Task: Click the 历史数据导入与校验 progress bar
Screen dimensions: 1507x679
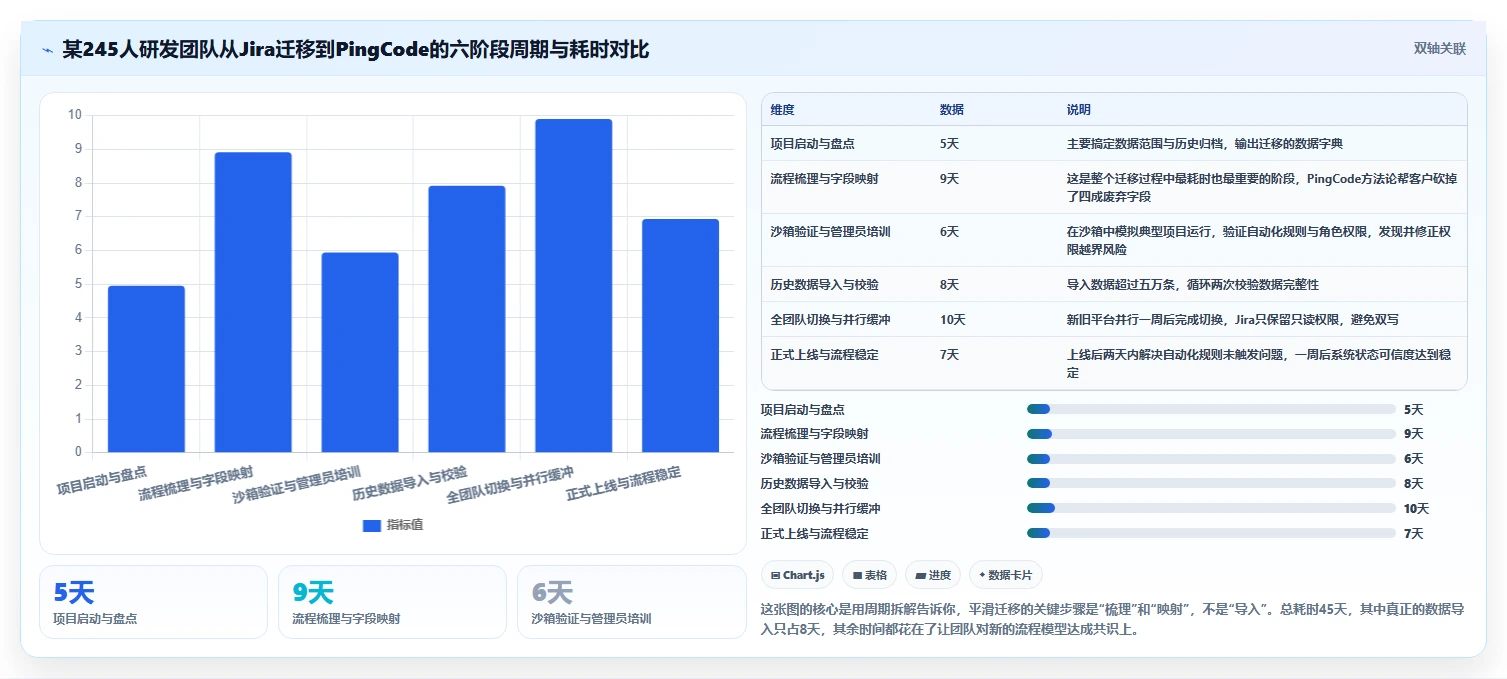Action: tap(1211, 483)
